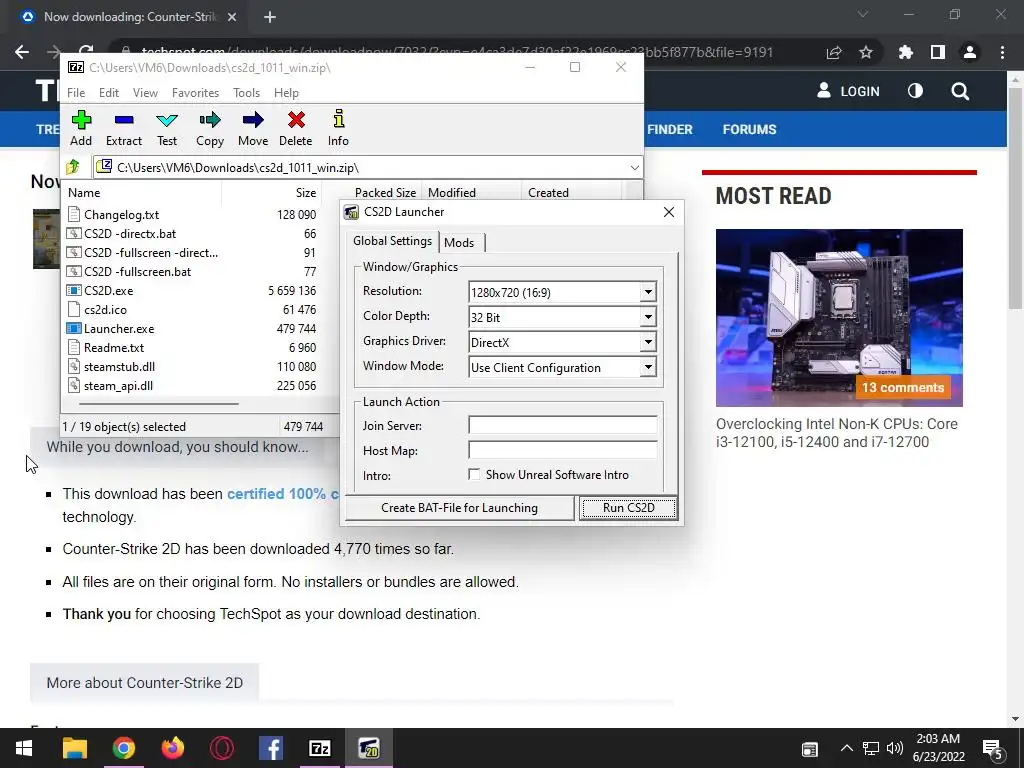Open the Tools menu in 7-Zip
The width and height of the screenshot is (1024, 768).
click(x=246, y=93)
